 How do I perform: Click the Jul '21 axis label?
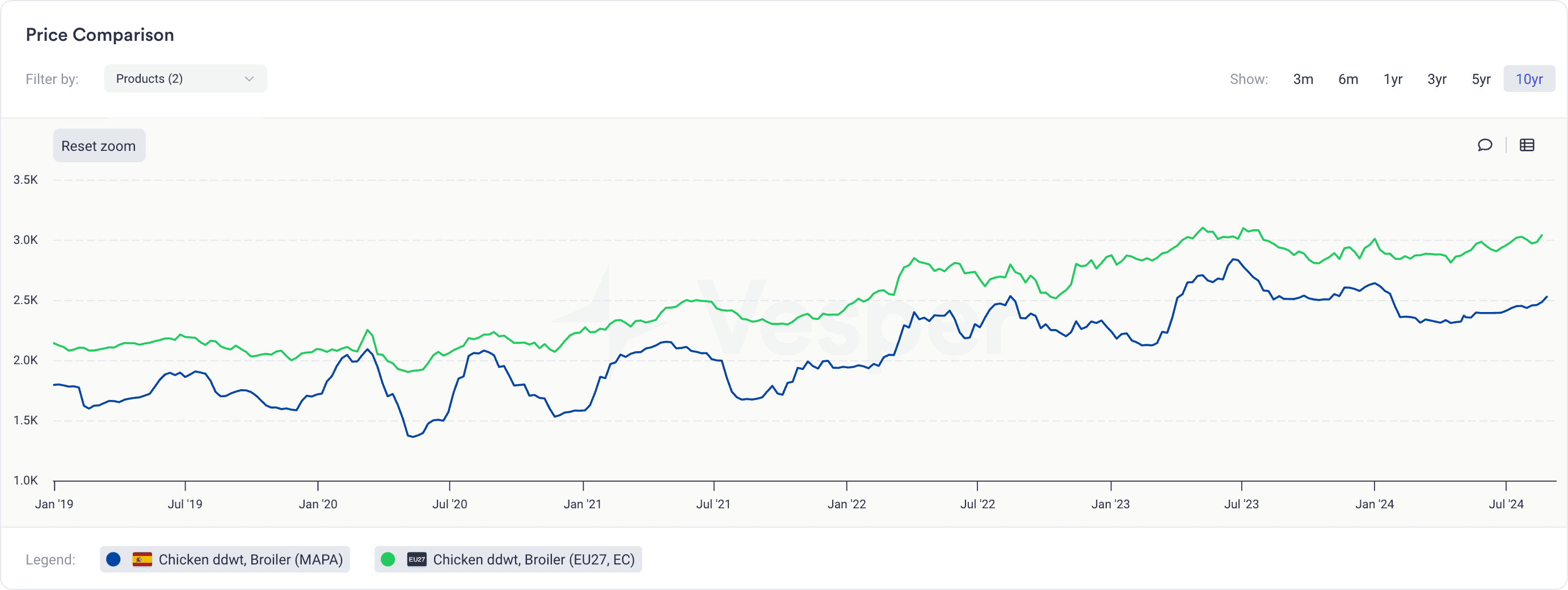tap(714, 504)
